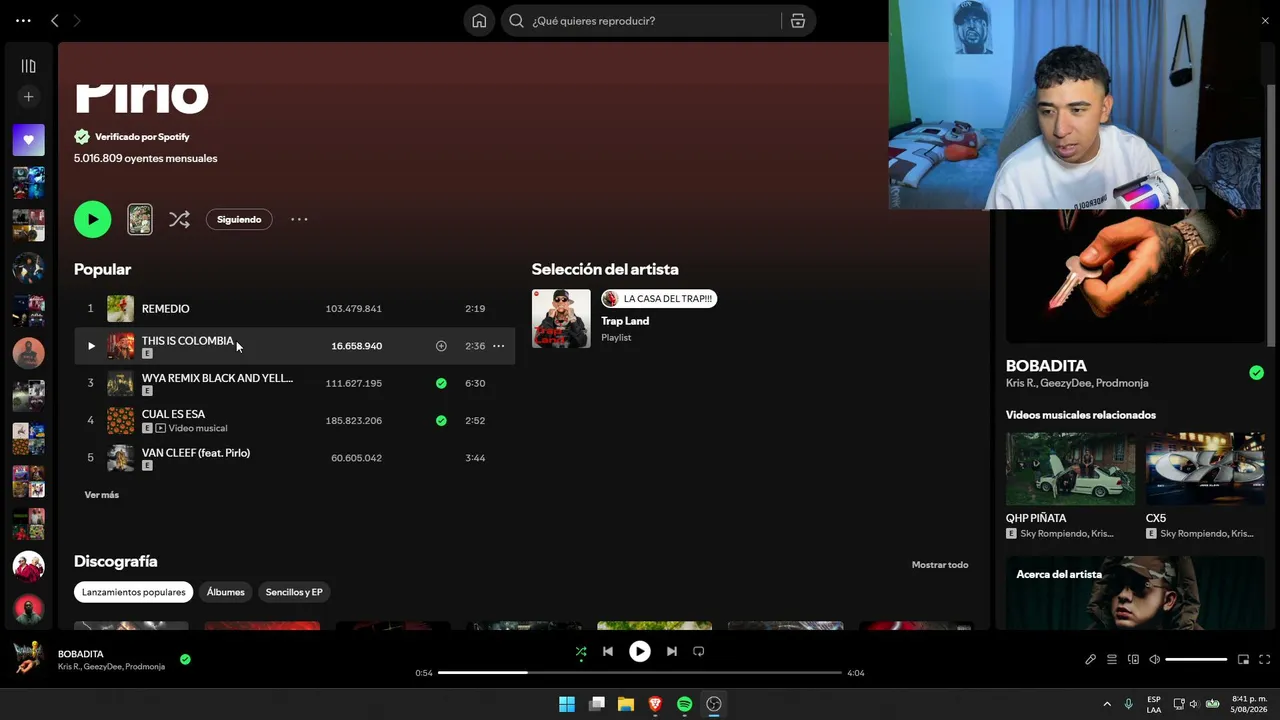Skip to next track

point(672,652)
